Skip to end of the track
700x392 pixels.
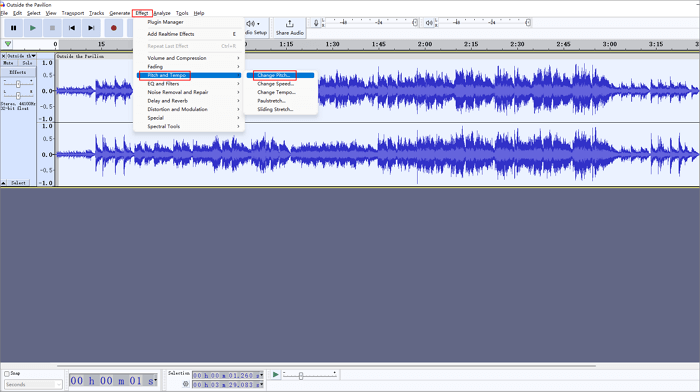[91, 28]
